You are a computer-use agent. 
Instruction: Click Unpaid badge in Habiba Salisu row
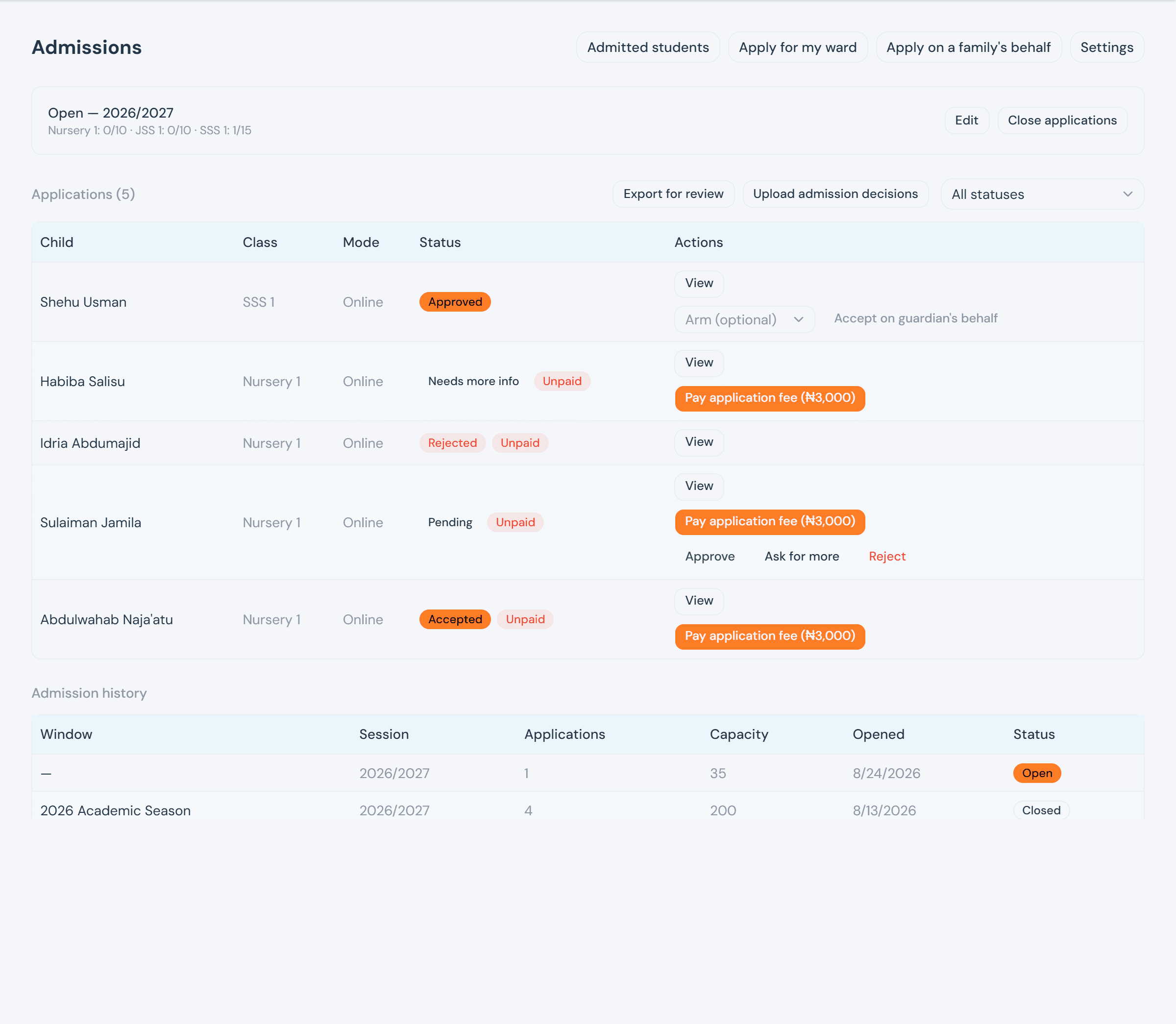[562, 381]
